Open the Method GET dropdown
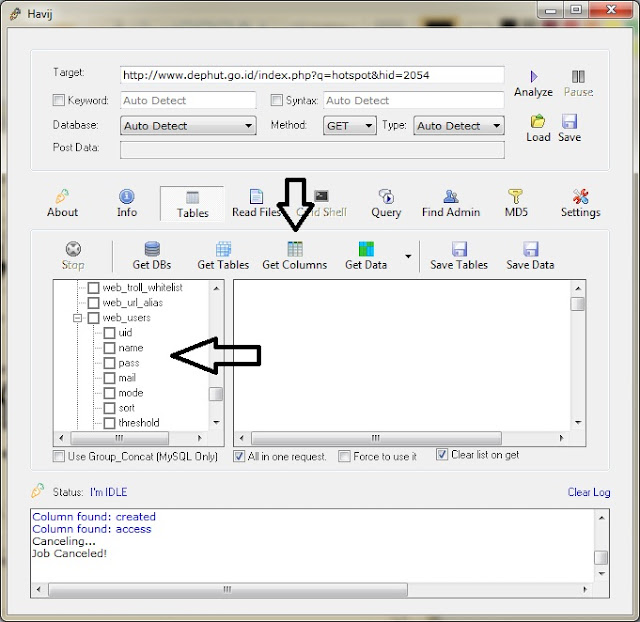Image resolution: width=640 pixels, height=622 pixels. tap(350, 126)
